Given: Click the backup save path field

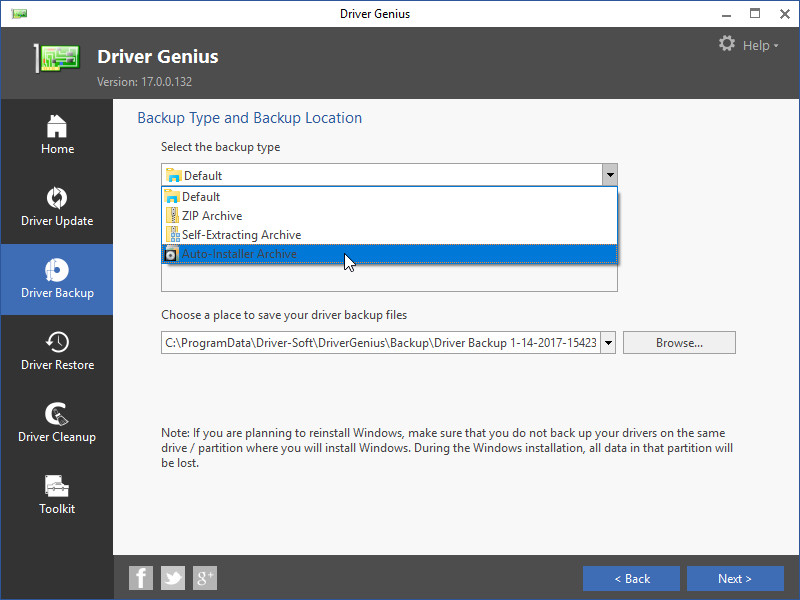Looking at the screenshot, I should (x=381, y=343).
